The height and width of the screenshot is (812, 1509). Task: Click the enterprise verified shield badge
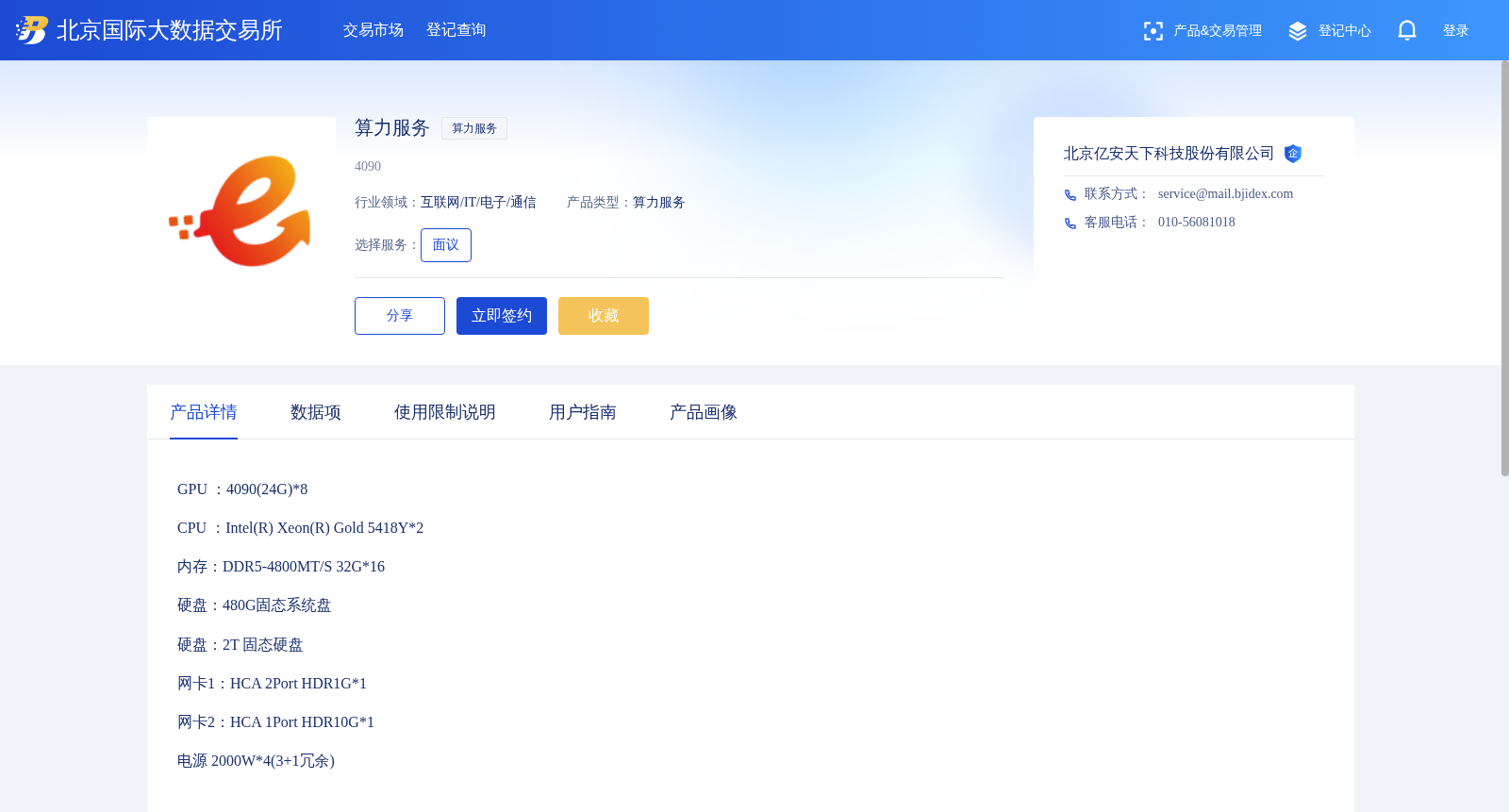pos(1293,154)
